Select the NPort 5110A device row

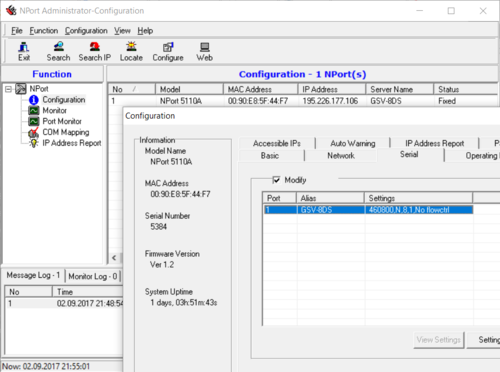point(304,101)
